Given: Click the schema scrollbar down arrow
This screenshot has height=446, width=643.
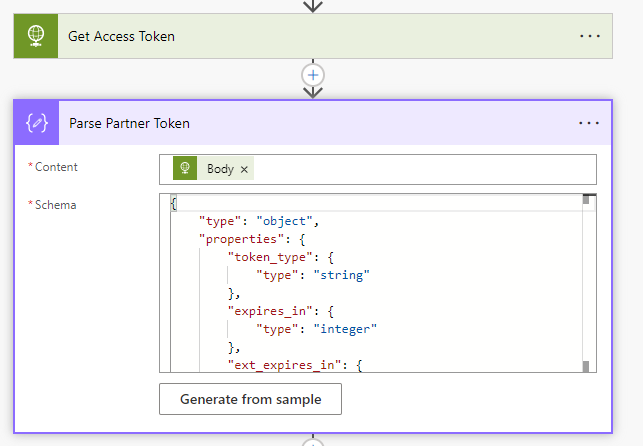Looking at the screenshot, I should point(586,366).
